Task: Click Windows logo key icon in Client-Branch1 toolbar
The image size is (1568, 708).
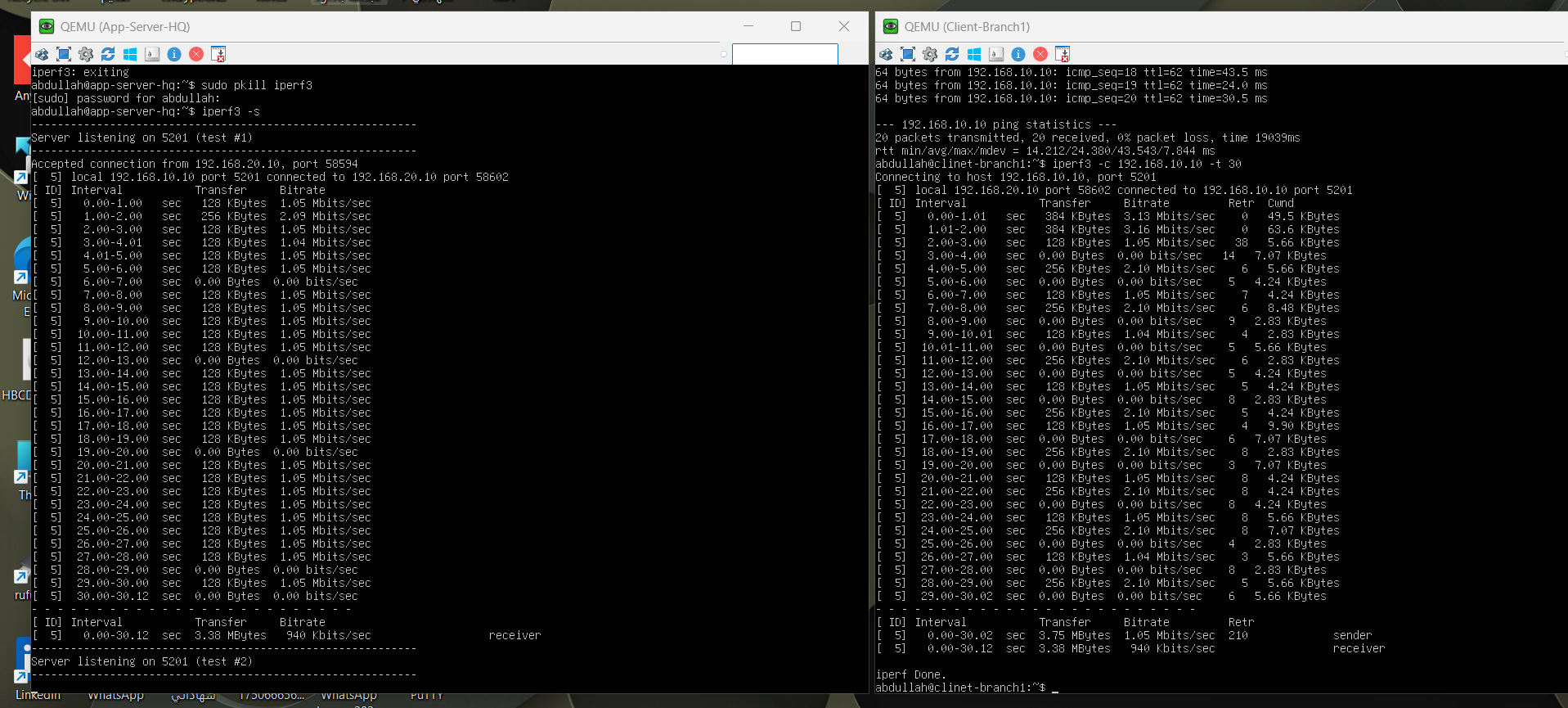Action: pyautogui.click(x=974, y=54)
